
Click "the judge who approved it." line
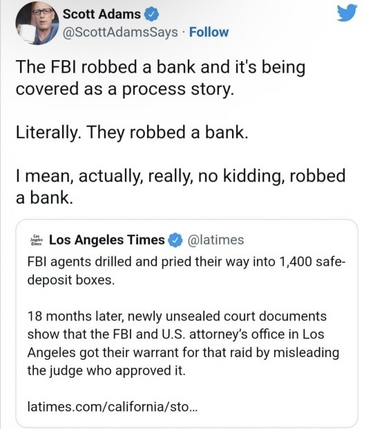[x=106, y=370]
